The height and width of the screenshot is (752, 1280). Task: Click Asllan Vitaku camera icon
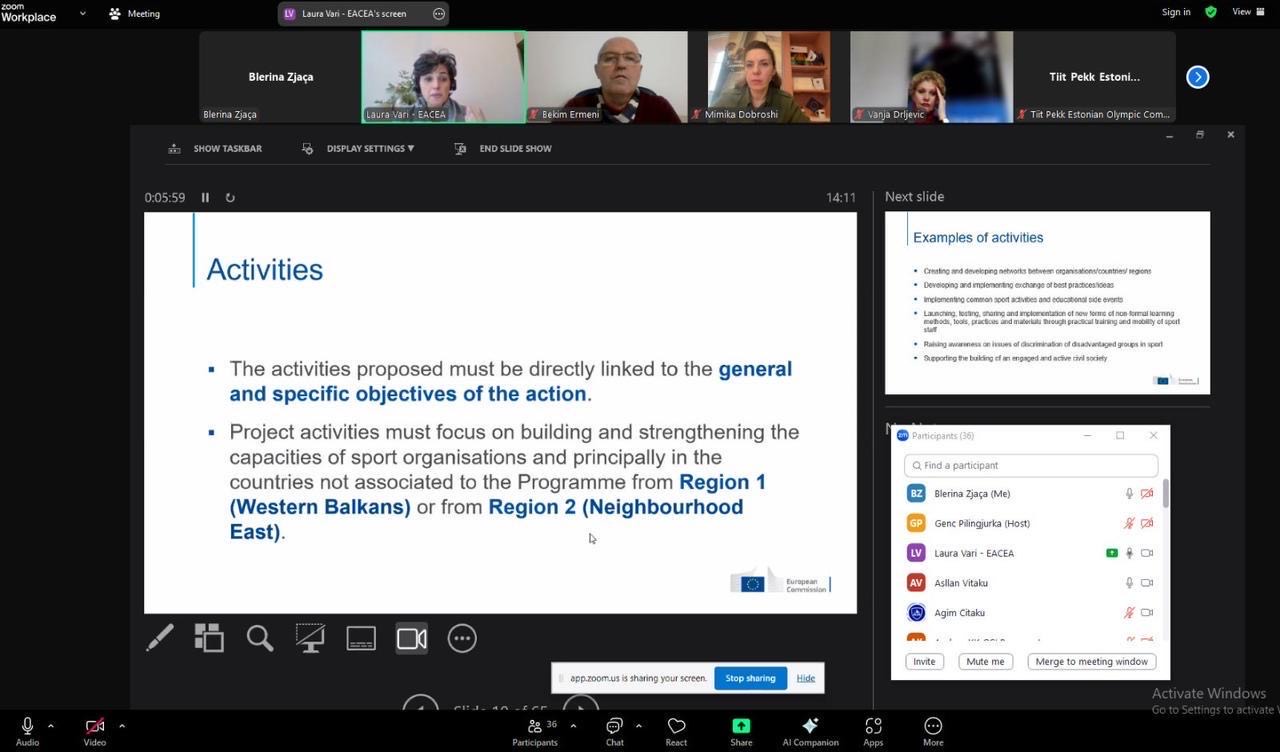point(1147,583)
